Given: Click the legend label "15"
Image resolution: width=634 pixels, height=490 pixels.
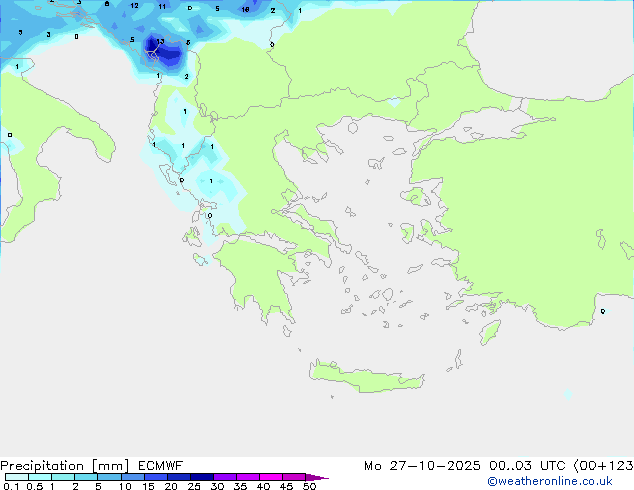Looking at the screenshot, I should point(148,486).
